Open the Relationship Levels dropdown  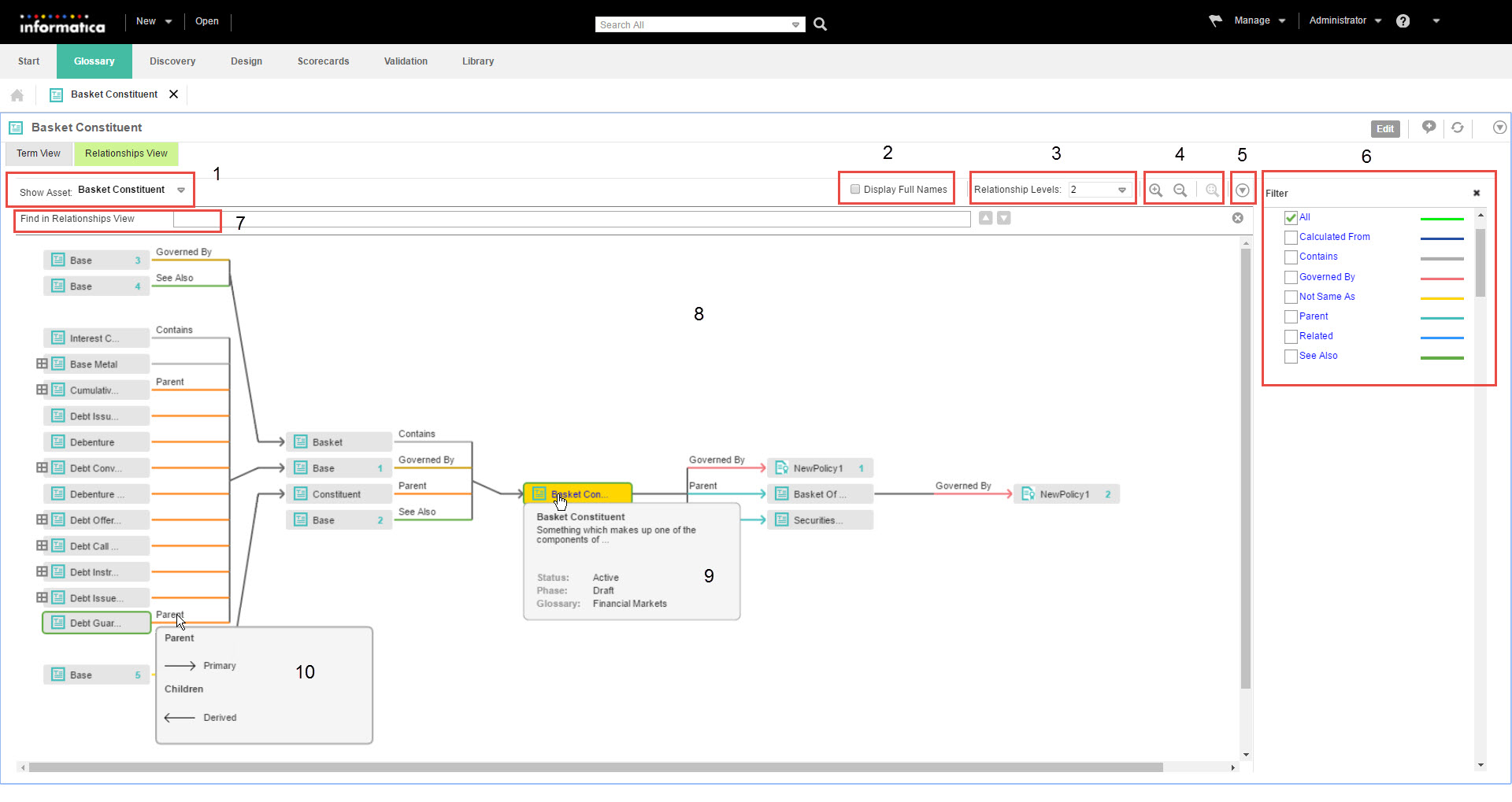(1121, 190)
